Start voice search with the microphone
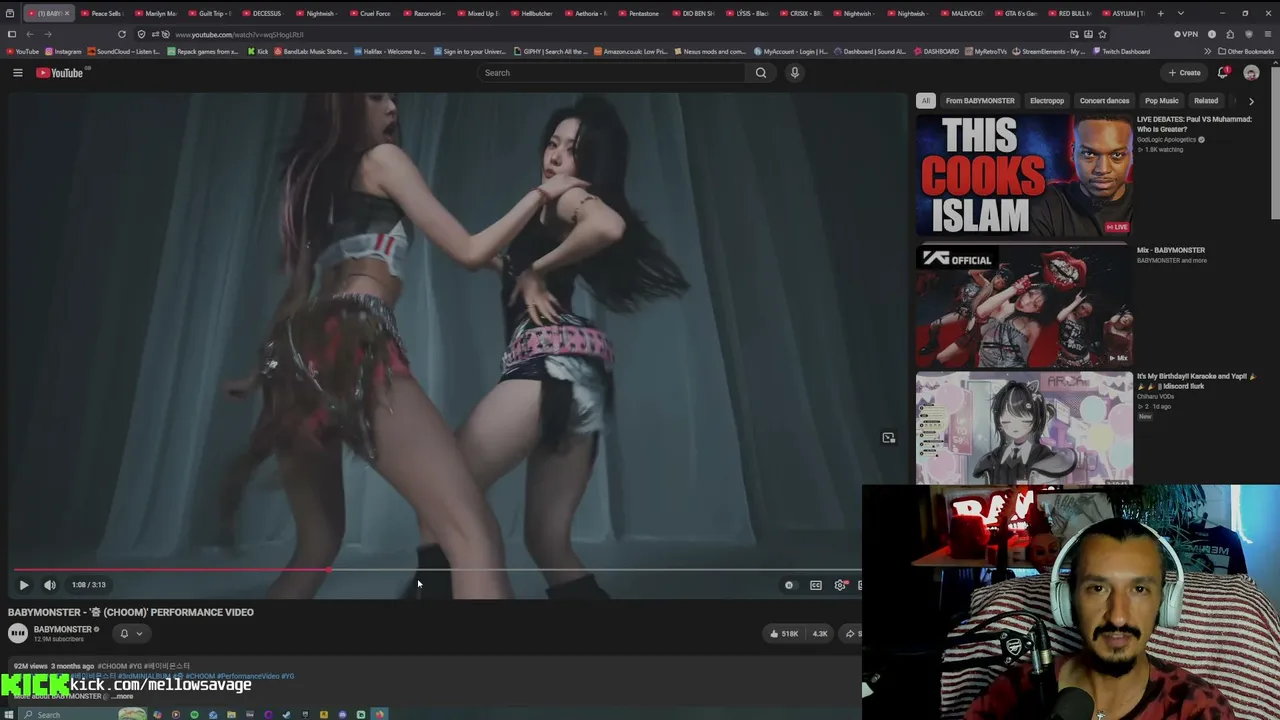The height and width of the screenshot is (720, 1280). point(795,73)
